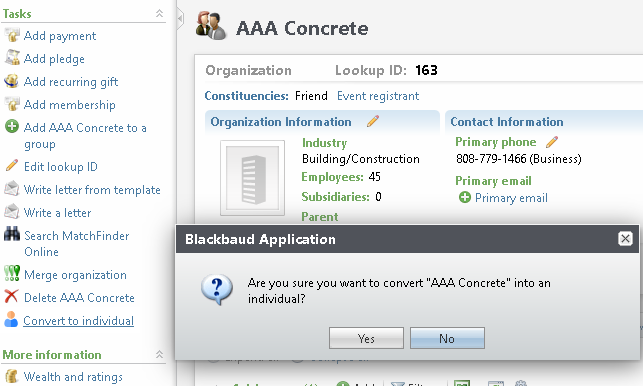This screenshot has width=643, height=386.
Task: Cancel conversion by clicking No
Action: tap(447, 338)
